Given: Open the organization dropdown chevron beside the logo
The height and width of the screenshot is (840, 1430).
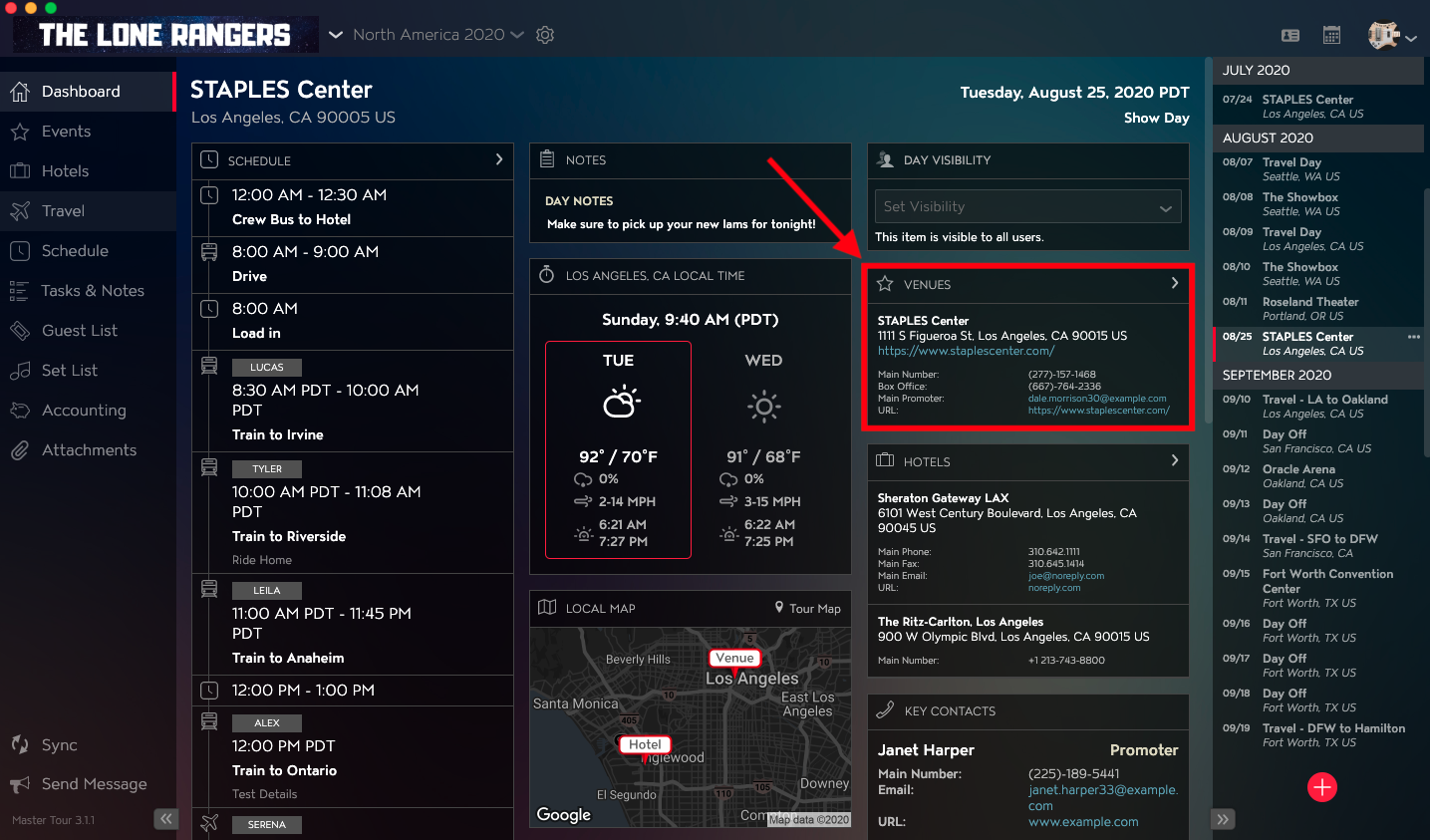Looking at the screenshot, I should coord(336,35).
